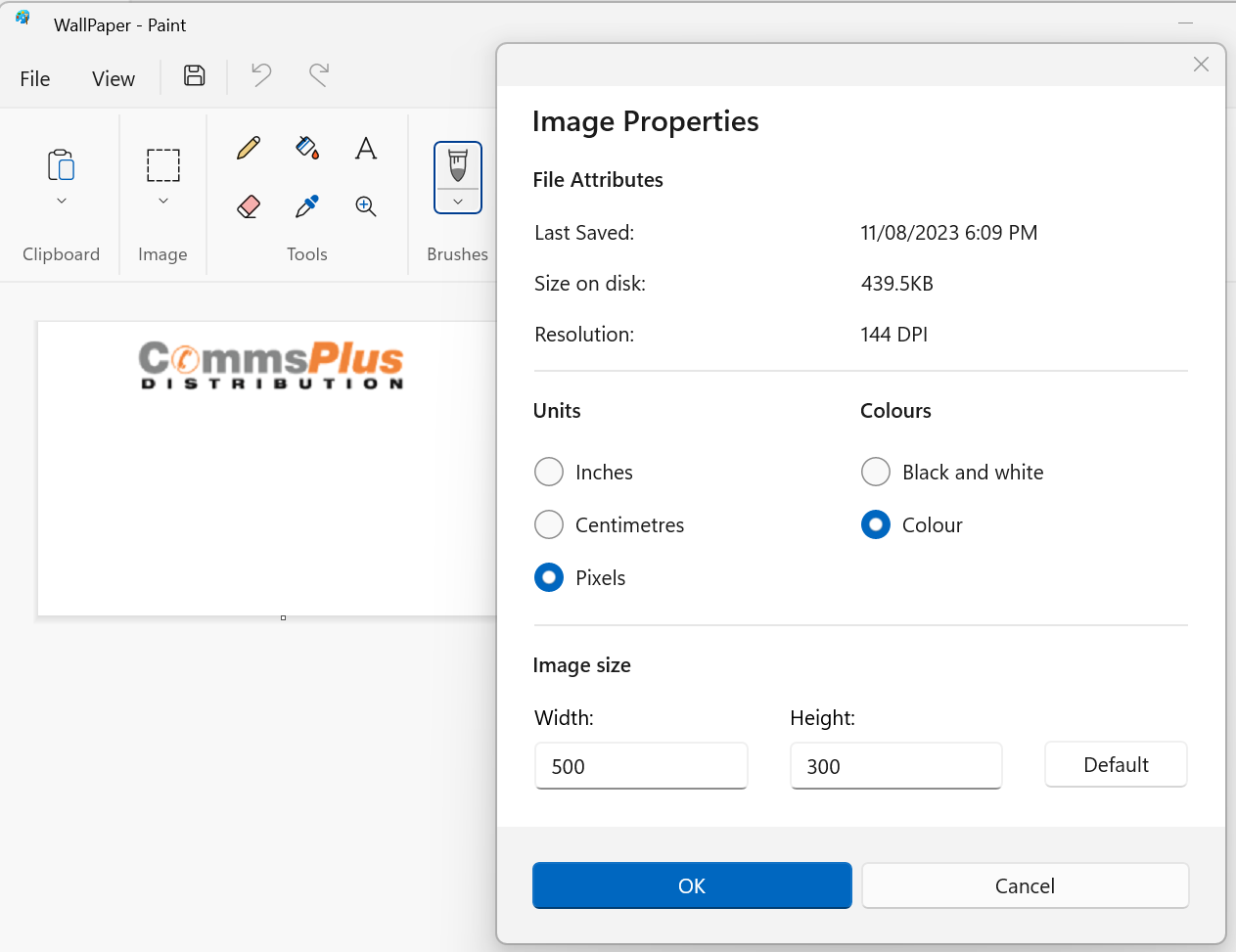Click the '439.5KB' size on disk value

(x=896, y=284)
